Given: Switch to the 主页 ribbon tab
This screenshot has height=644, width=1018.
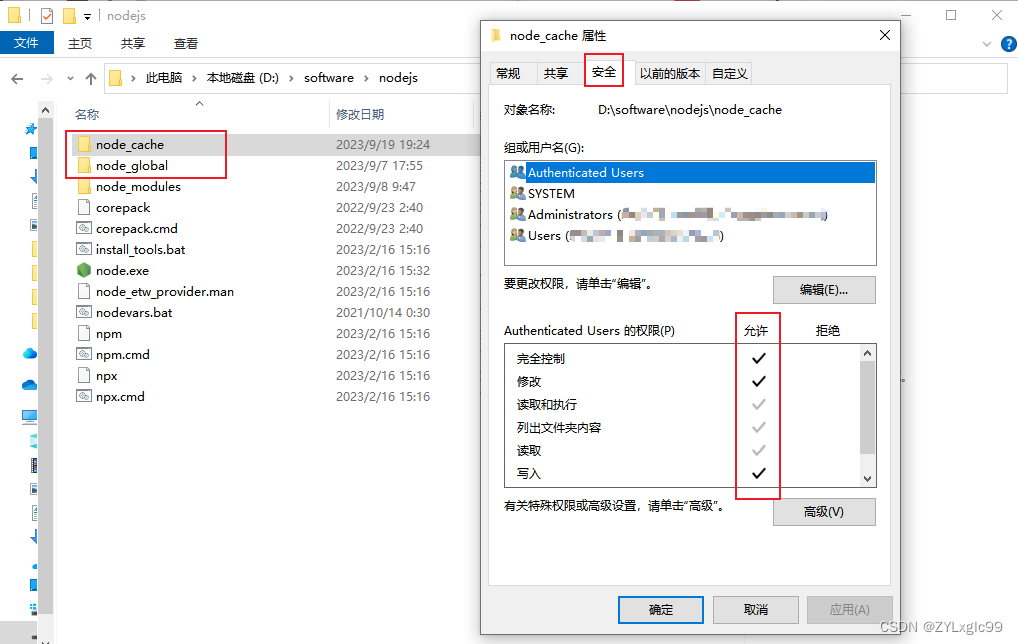Looking at the screenshot, I should point(80,43).
